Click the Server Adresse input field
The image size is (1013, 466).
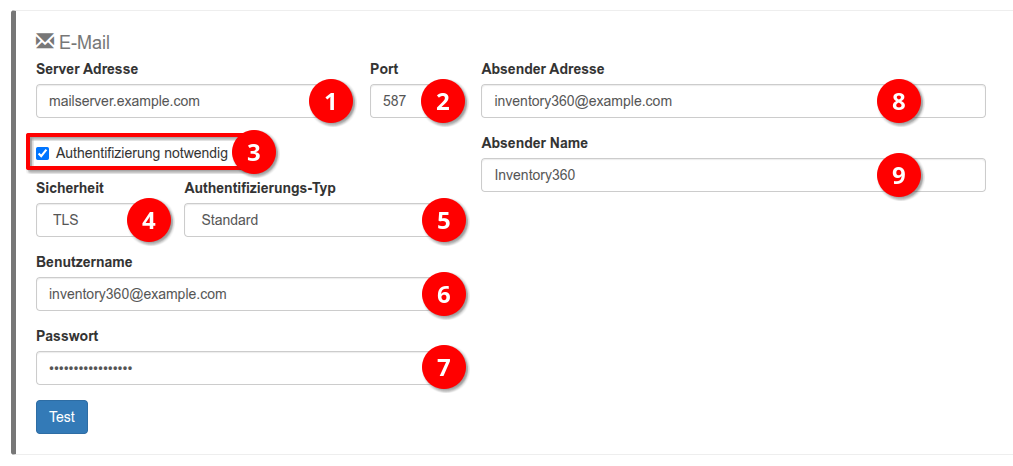170,101
